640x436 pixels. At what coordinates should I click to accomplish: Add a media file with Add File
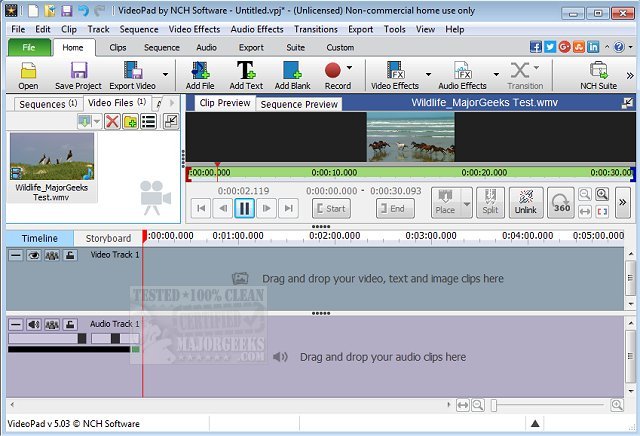tap(200, 76)
